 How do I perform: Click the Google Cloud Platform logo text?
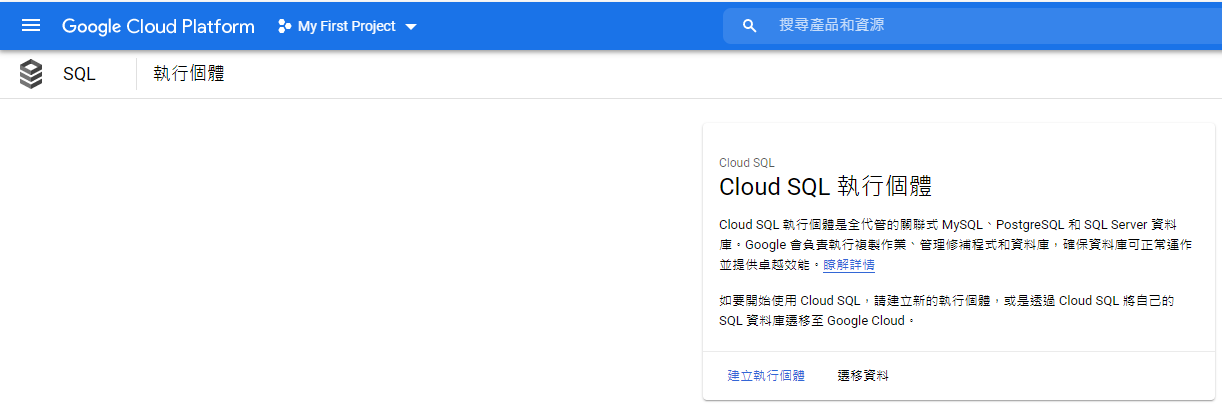pyautogui.click(x=158, y=26)
